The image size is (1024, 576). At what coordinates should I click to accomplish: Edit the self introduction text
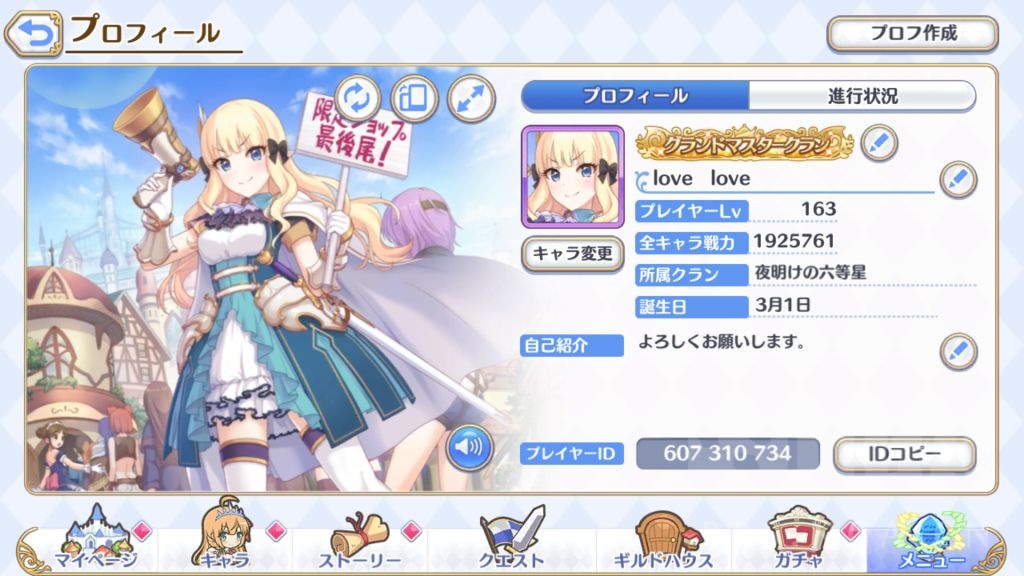[958, 351]
